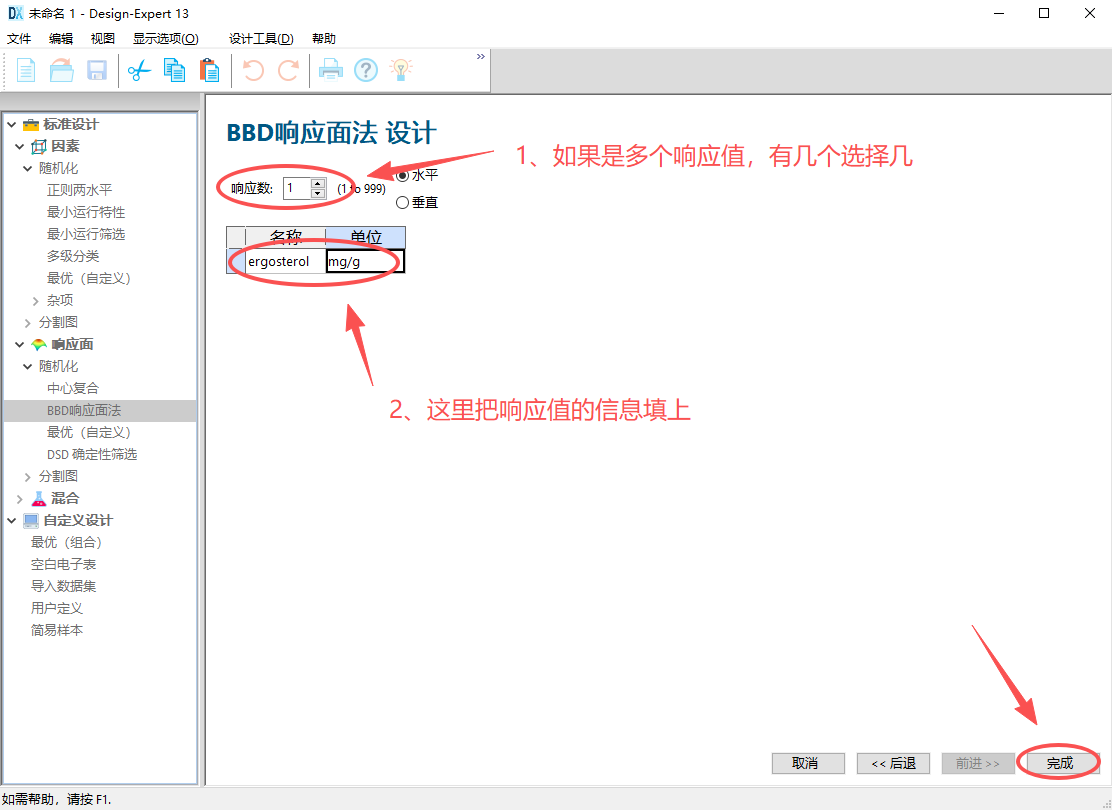Click the Undo arrow icon
Viewport: 1112px width, 810px height.
coord(253,70)
